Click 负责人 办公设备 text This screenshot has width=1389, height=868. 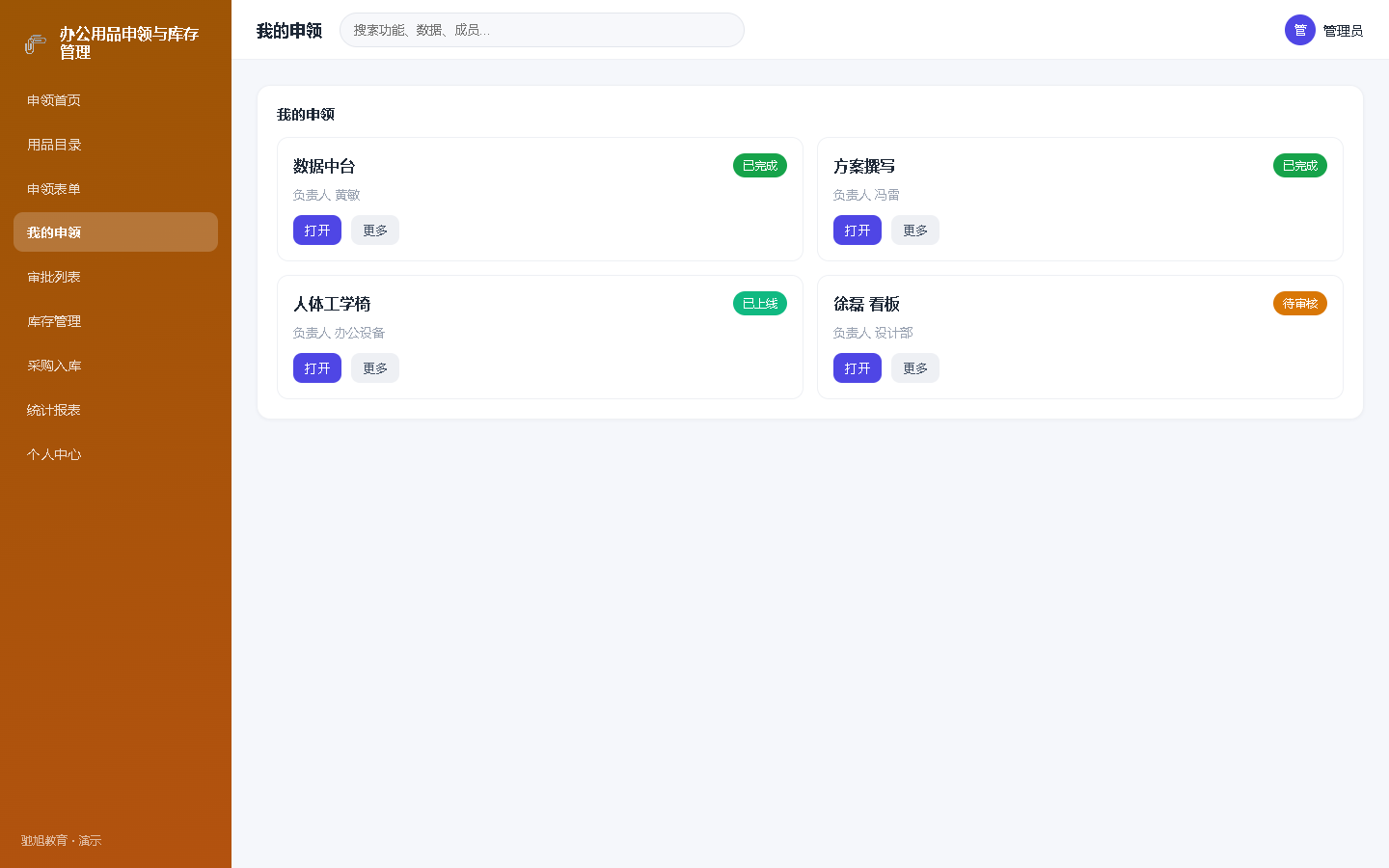point(340,333)
